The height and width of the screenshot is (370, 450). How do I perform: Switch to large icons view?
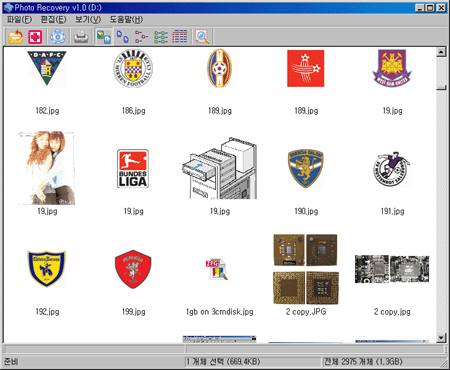[123, 37]
